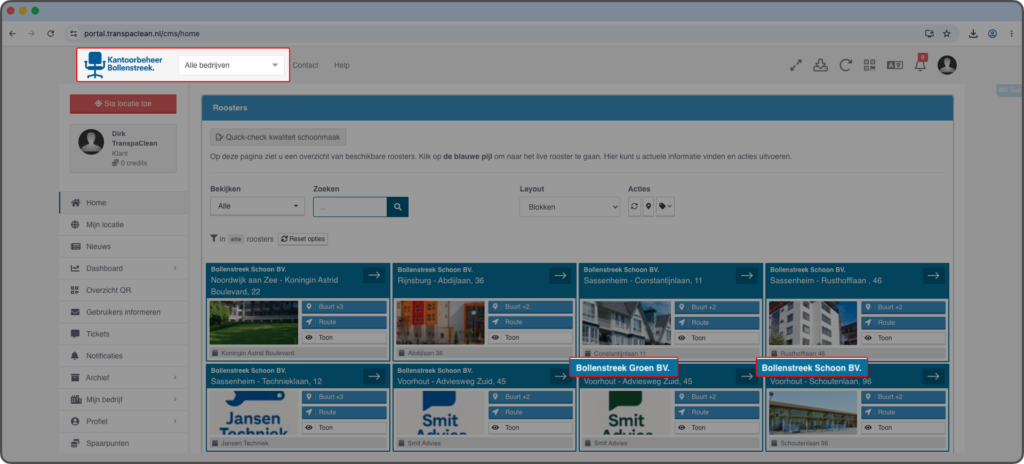Open the Layout dropdown showing Blokken
1024x464 pixels.
[569, 207]
